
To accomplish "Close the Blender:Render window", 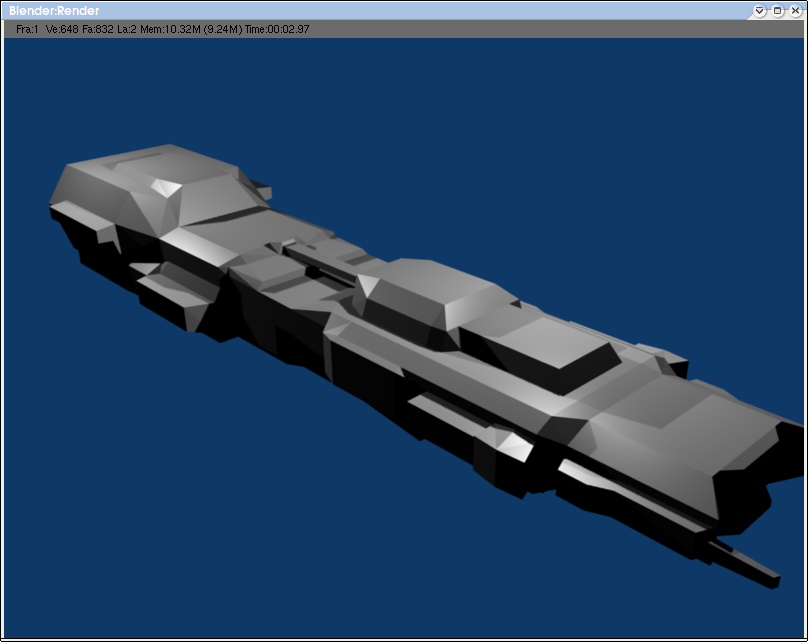I will point(796,11).
